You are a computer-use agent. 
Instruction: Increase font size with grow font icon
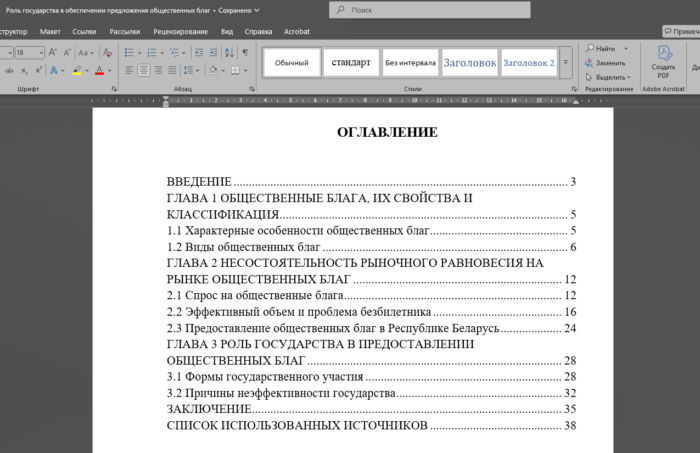tap(53, 53)
